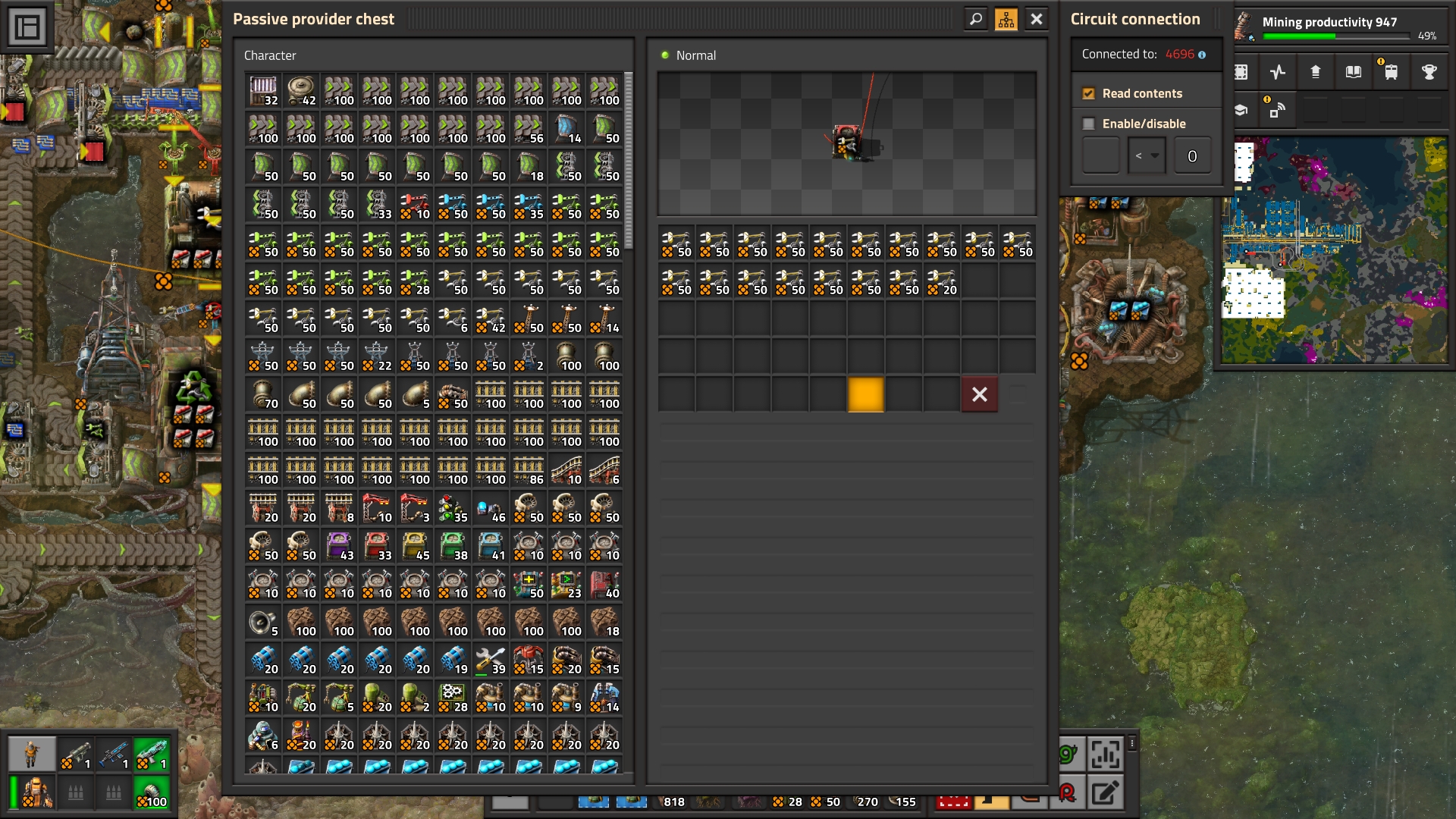1456x819 pixels.
Task: Click the red R shortcut icon
Action: pyautogui.click(x=1068, y=792)
